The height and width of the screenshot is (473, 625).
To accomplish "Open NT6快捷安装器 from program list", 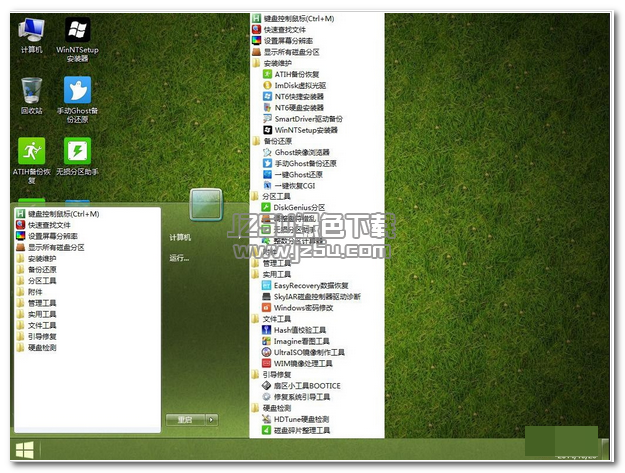I will [x=293, y=97].
